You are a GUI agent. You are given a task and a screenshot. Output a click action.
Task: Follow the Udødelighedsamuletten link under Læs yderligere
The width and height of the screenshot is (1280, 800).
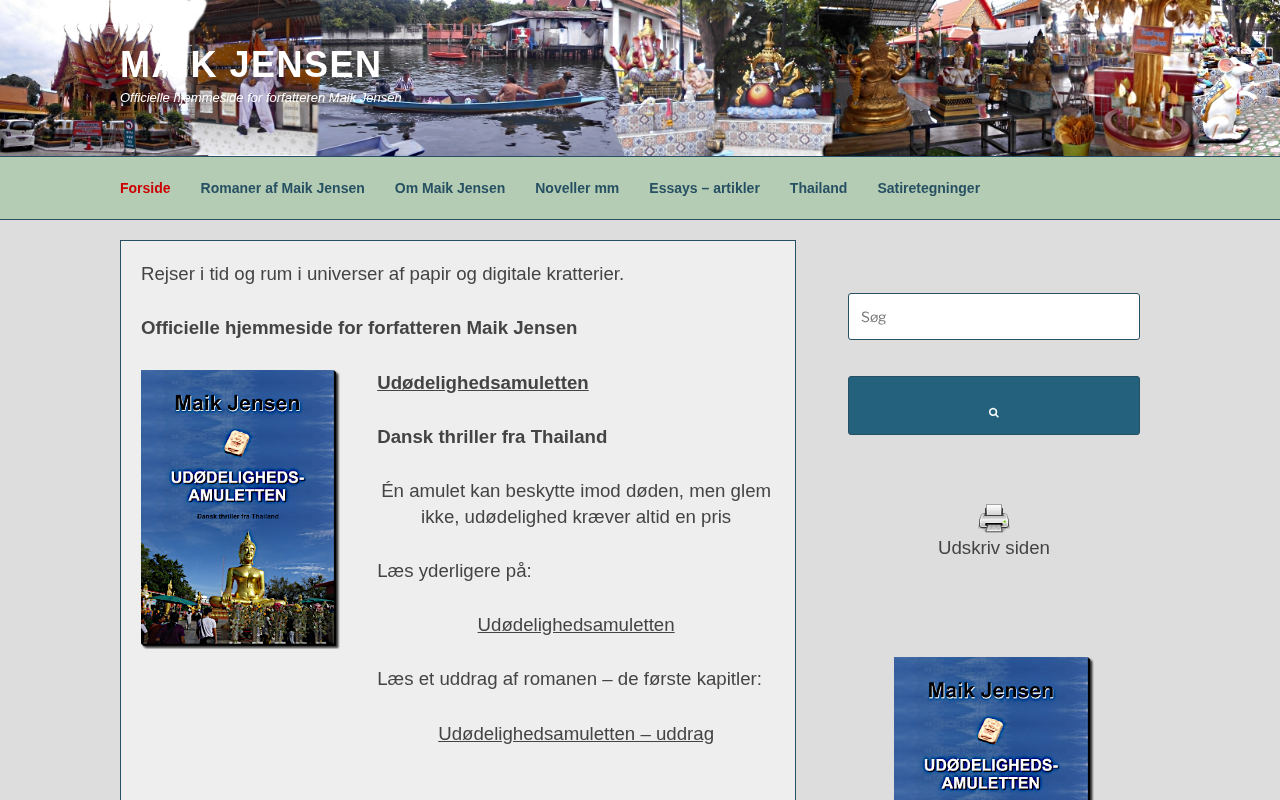(576, 625)
